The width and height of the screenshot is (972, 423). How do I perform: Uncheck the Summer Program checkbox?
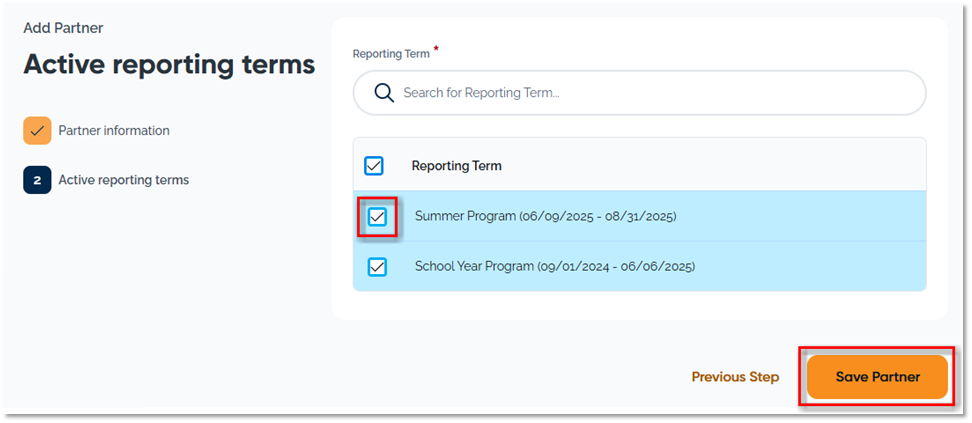(377, 216)
